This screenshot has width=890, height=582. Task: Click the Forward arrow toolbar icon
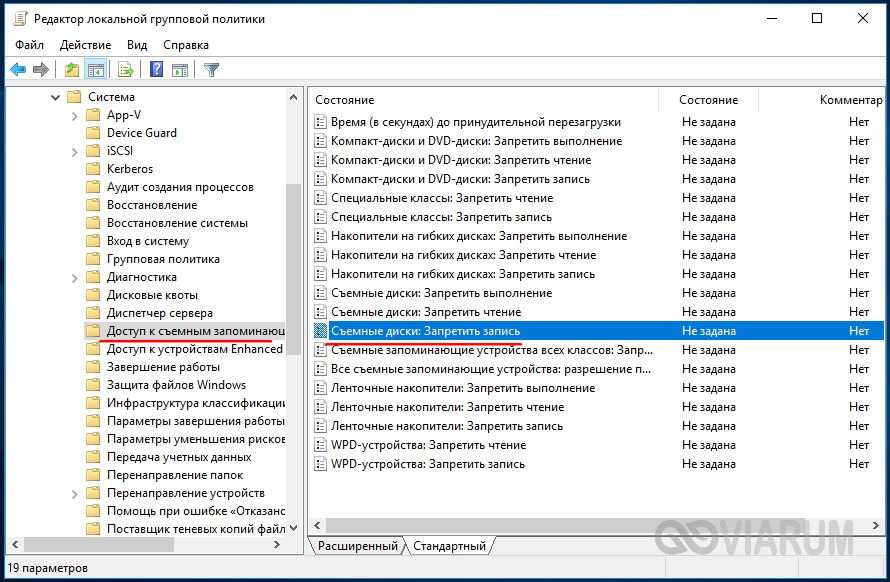(41, 70)
